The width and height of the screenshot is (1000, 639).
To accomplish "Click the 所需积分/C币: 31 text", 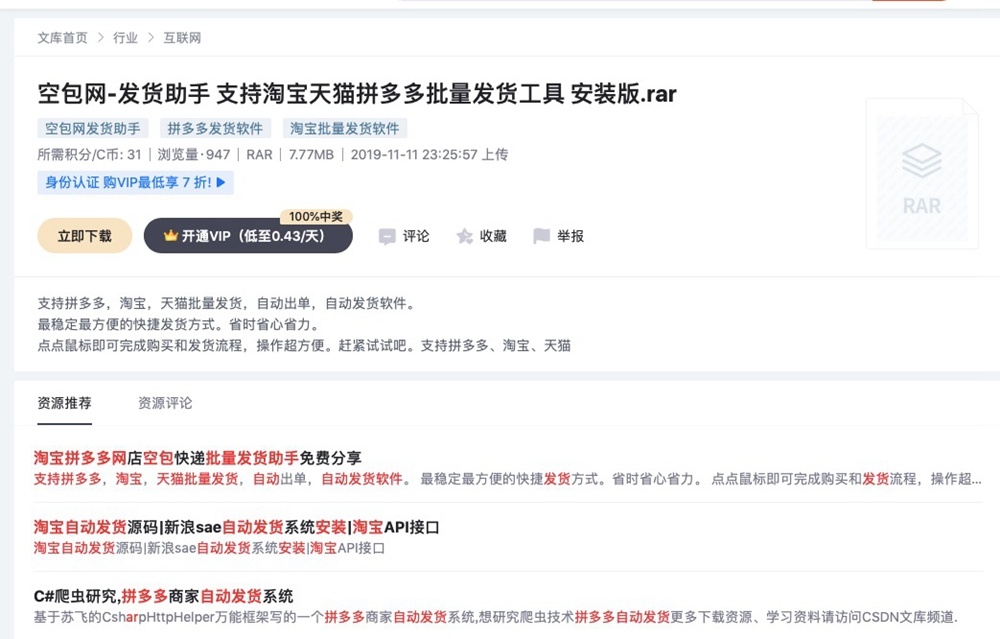I will (89, 154).
